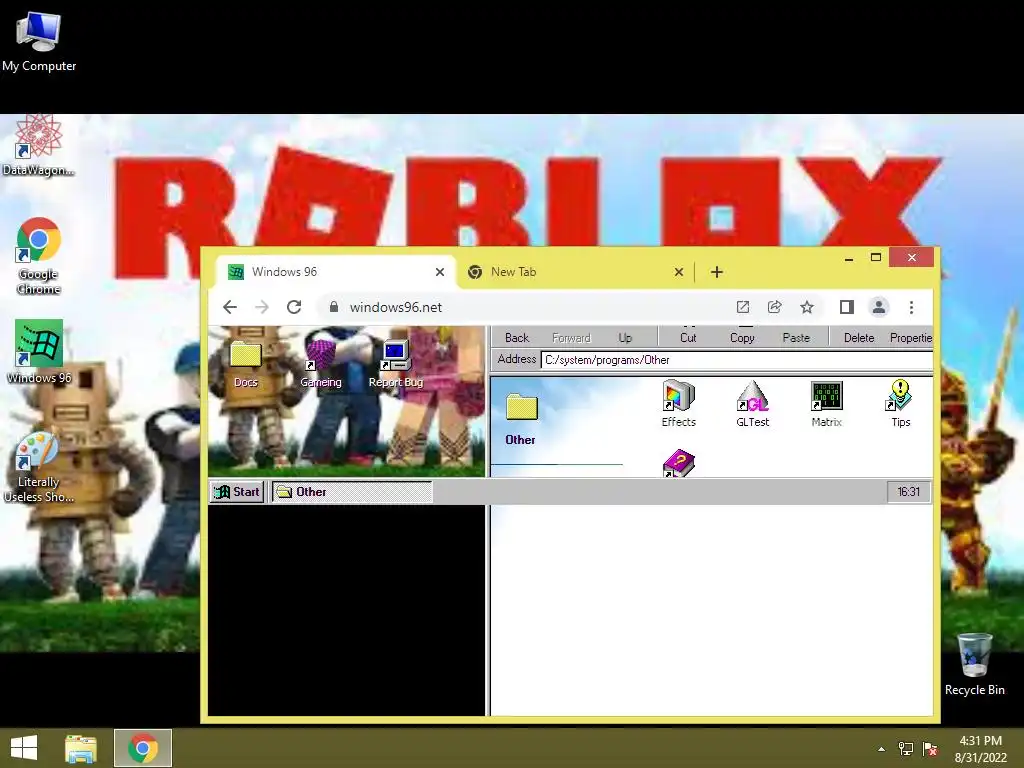Open the DataWagon desktop shortcut

pos(39,145)
